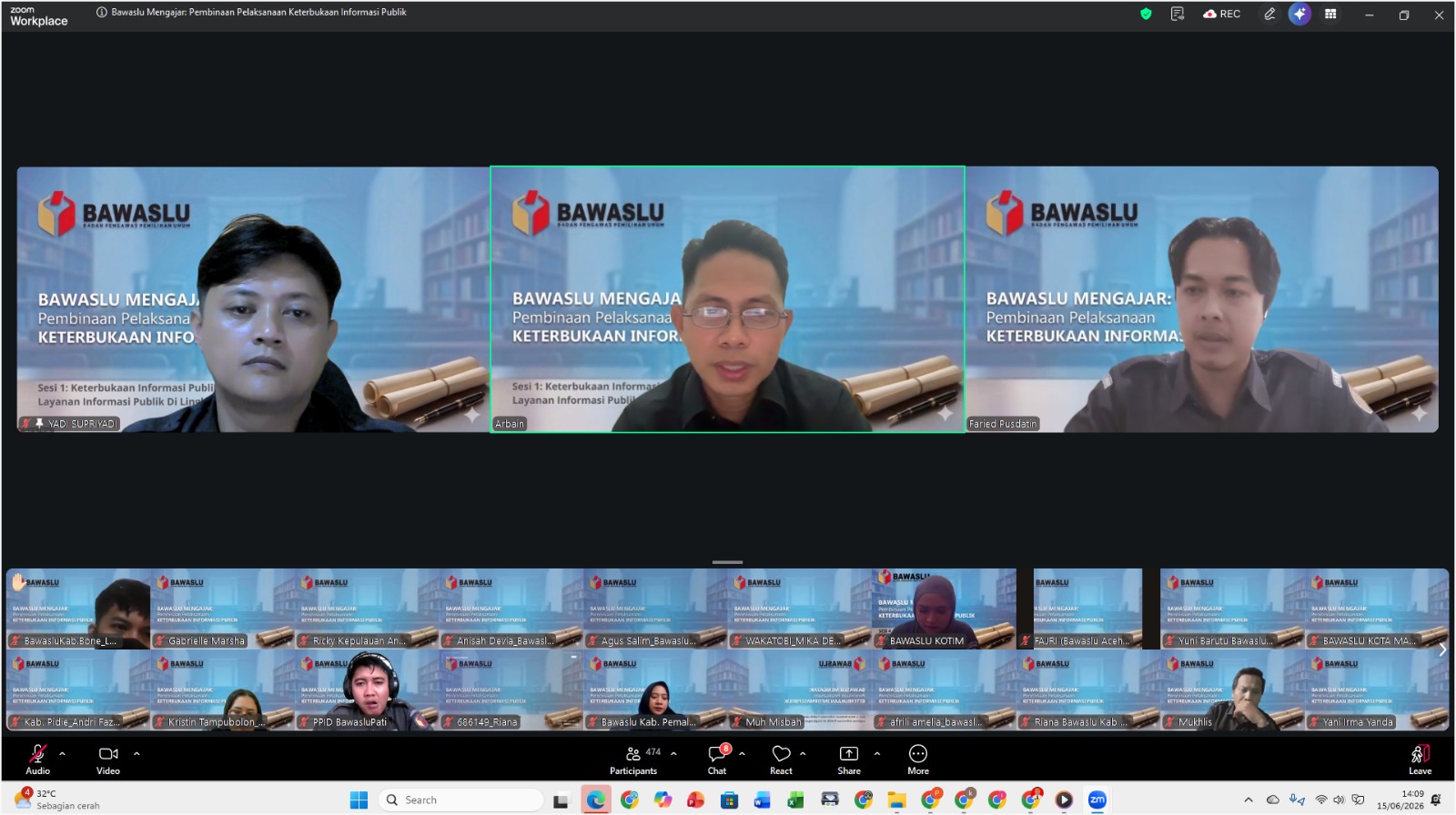Open the meeting info icon beside the title

(102, 13)
